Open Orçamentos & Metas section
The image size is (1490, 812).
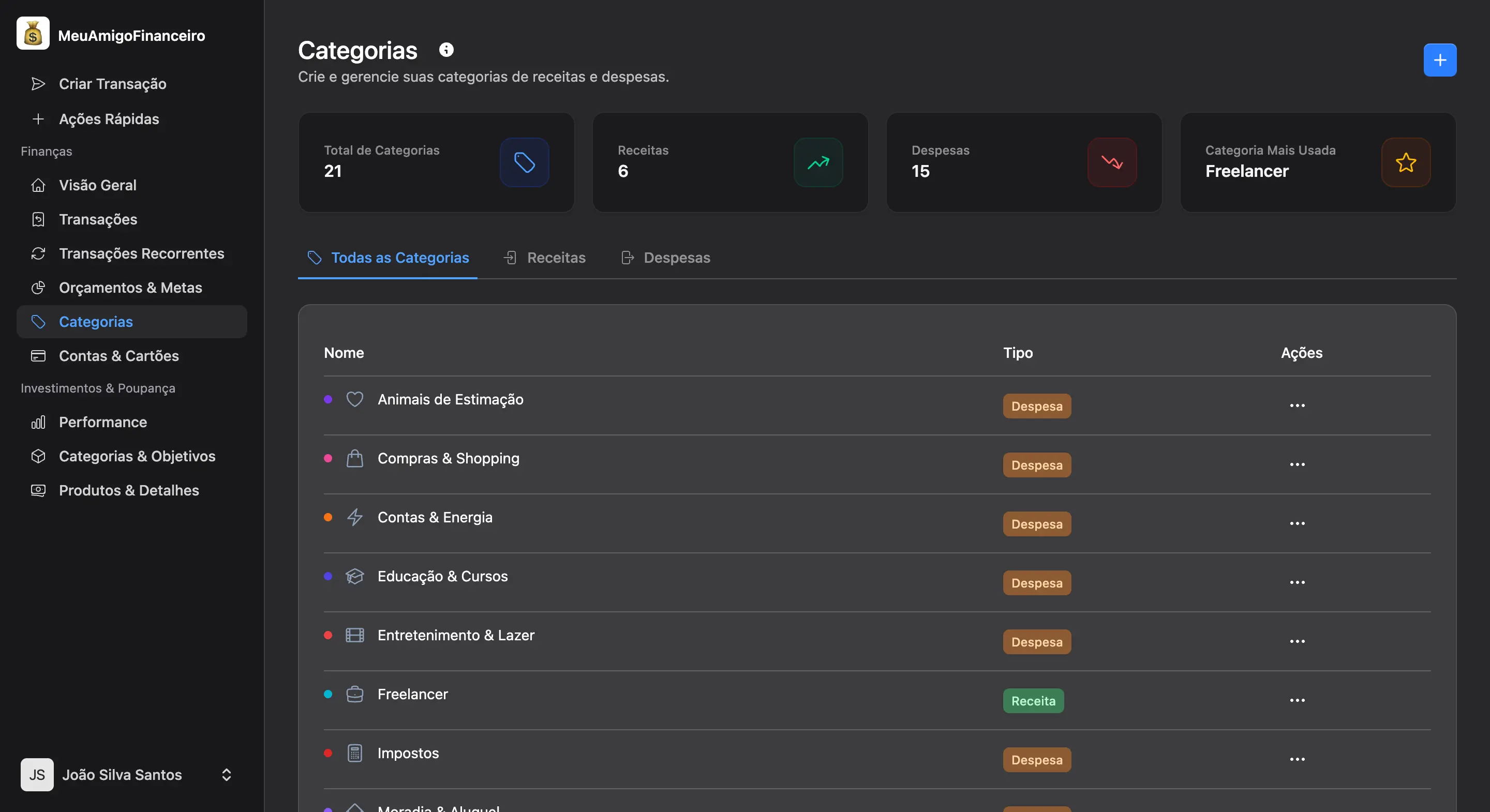[130, 288]
